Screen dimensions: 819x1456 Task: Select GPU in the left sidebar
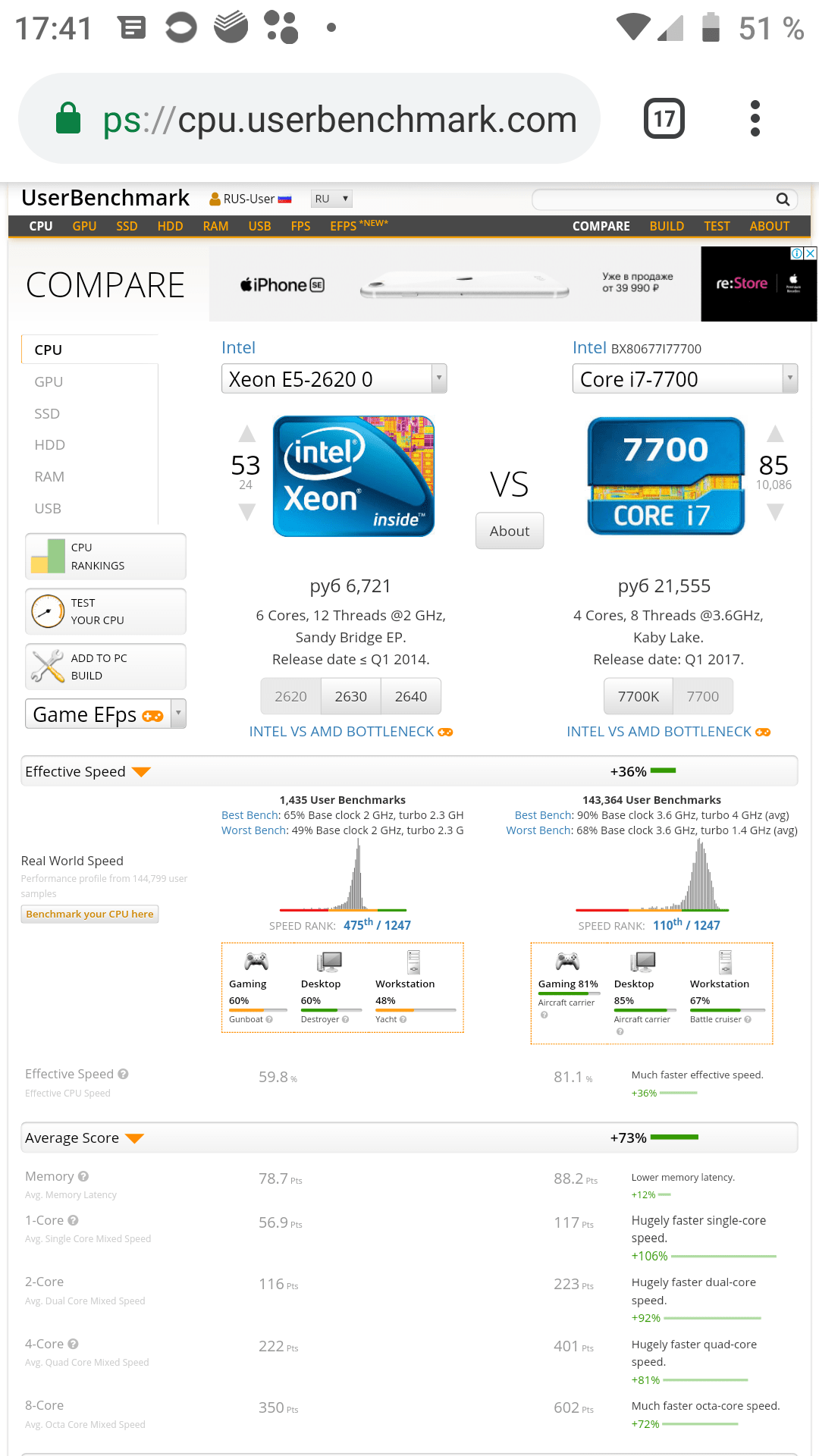click(x=49, y=382)
